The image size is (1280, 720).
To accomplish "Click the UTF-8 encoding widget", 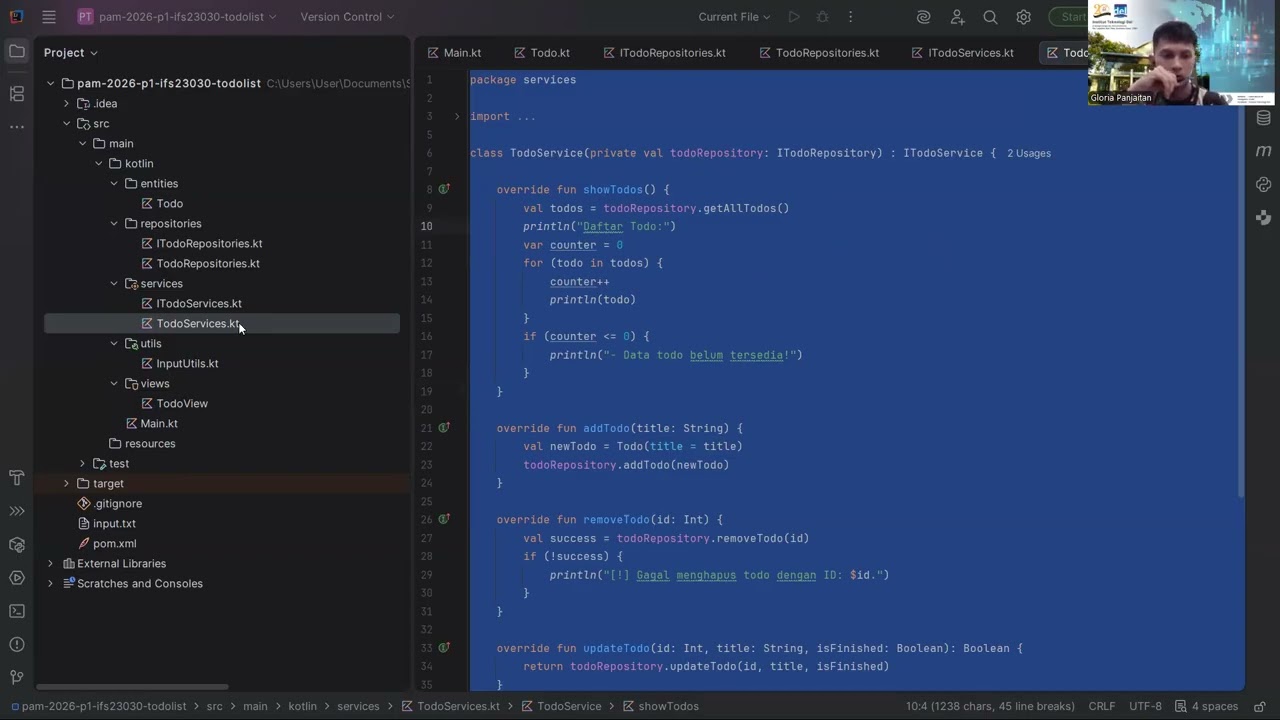I will point(1145,706).
